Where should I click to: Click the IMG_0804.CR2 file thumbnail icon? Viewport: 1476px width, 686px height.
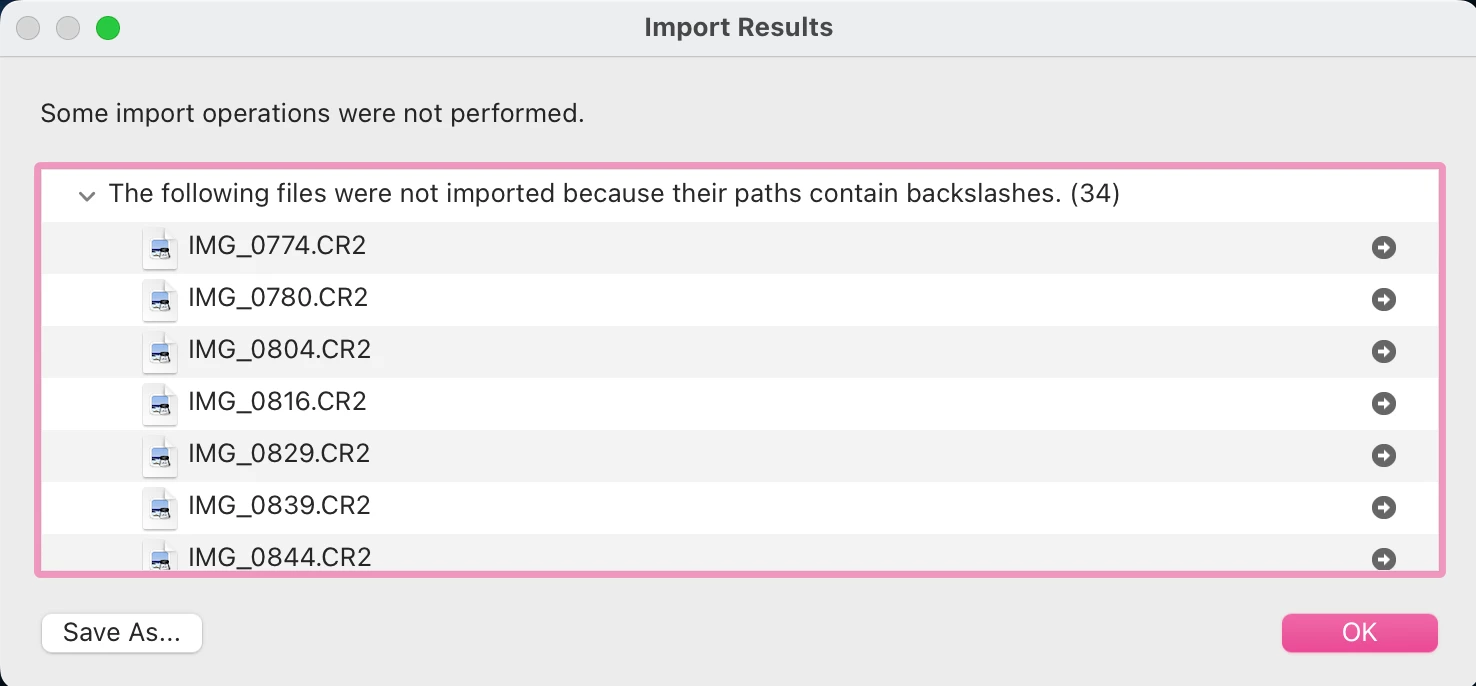160,352
